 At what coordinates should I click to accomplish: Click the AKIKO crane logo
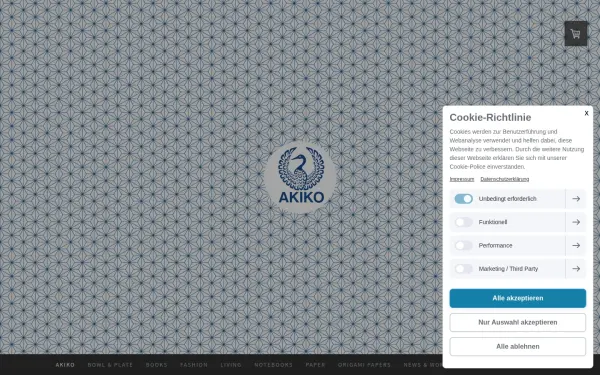[300, 177]
